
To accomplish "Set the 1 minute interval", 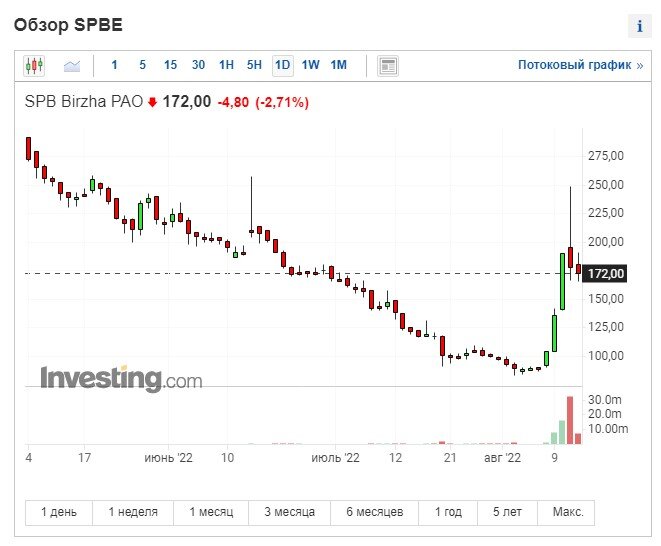I will 114,65.
